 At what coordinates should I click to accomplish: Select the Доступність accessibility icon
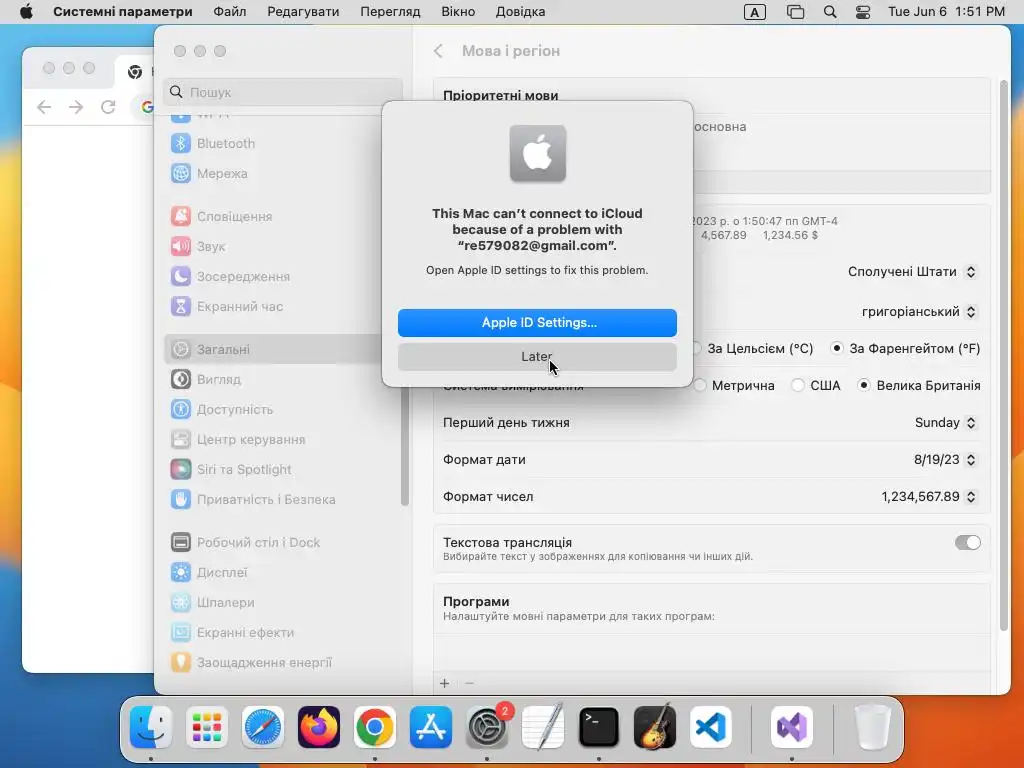click(x=180, y=409)
